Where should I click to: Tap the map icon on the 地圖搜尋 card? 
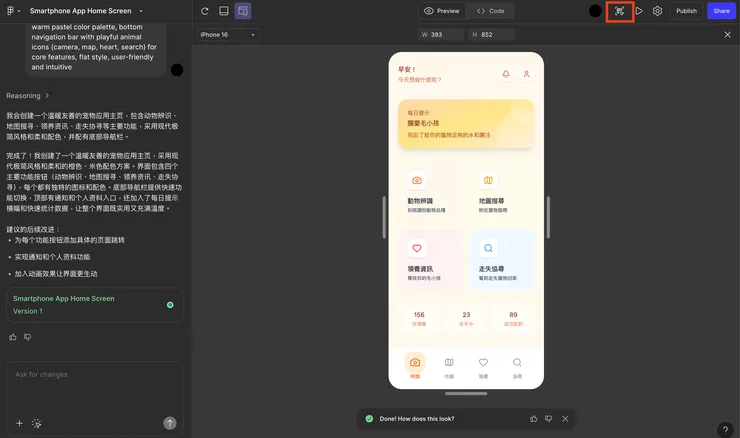click(x=488, y=180)
